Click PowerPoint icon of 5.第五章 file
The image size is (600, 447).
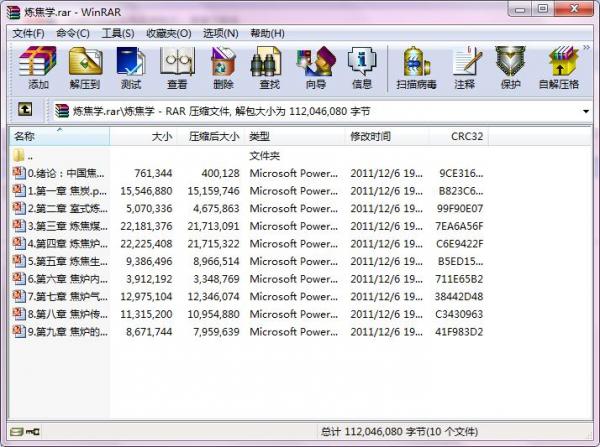(19, 261)
